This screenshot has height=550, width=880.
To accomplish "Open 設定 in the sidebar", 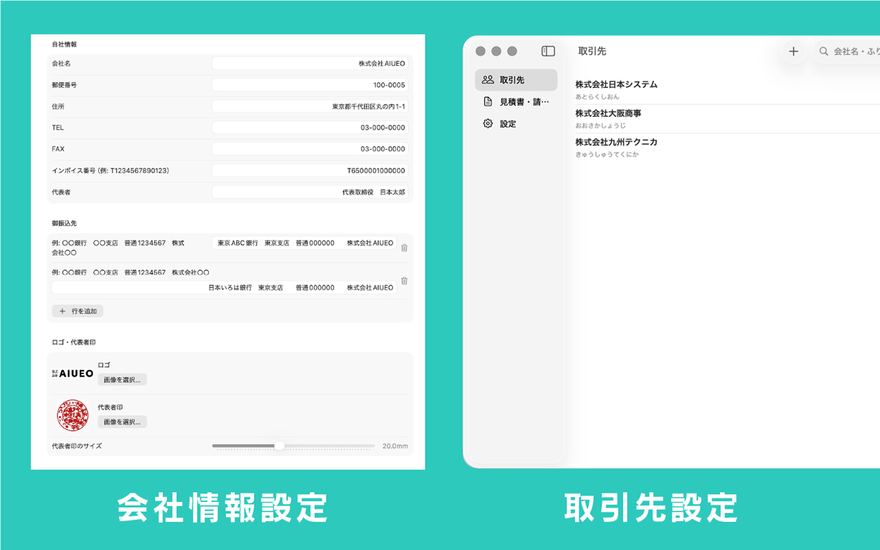I will (x=516, y=123).
